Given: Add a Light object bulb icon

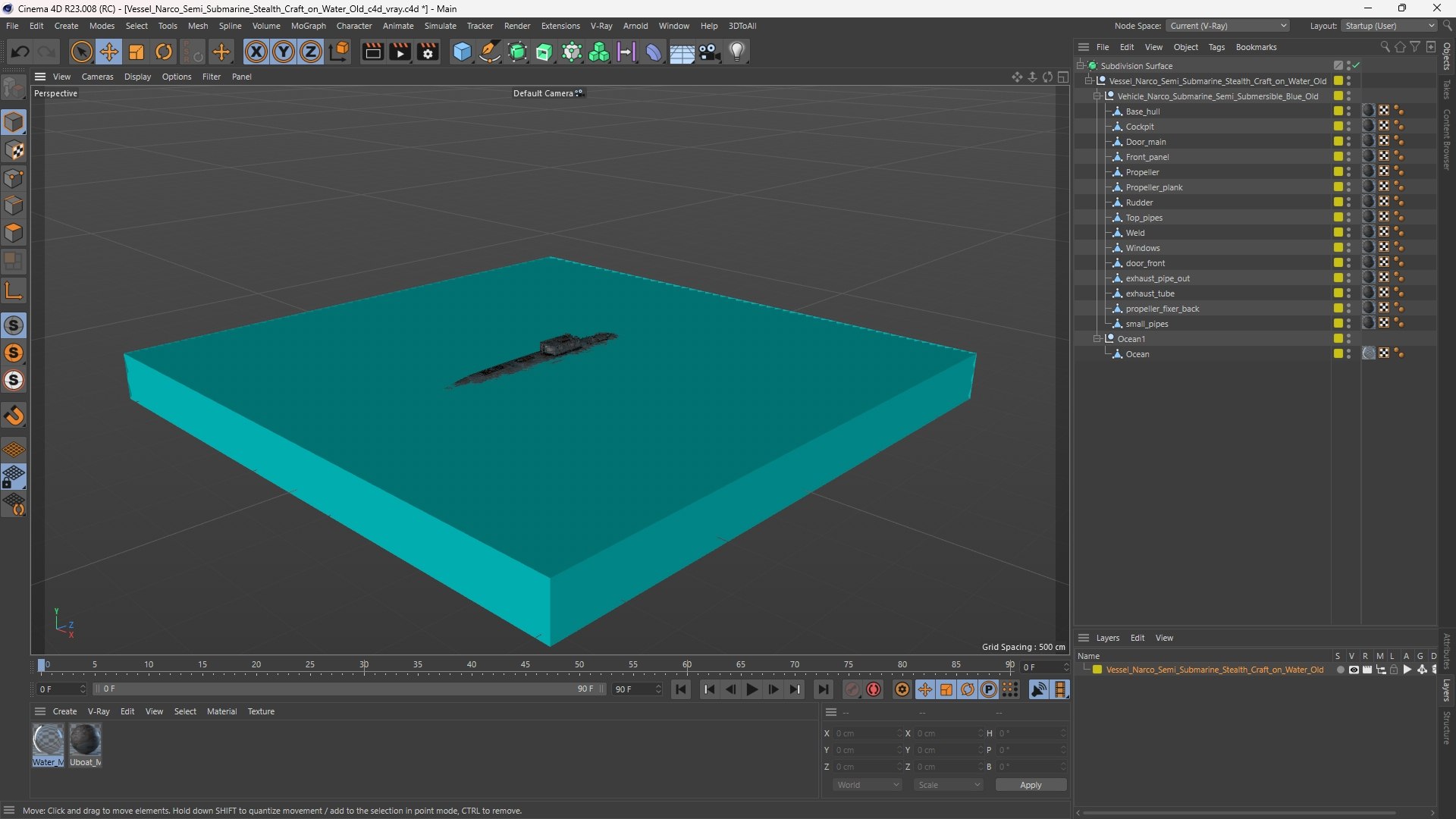Looking at the screenshot, I should click(x=737, y=52).
